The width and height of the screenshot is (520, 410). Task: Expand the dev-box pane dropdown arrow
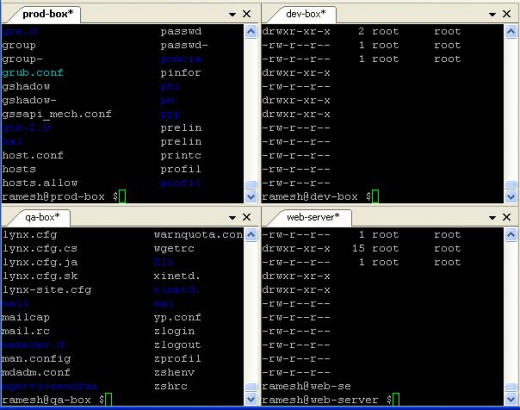tap(492, 14)
